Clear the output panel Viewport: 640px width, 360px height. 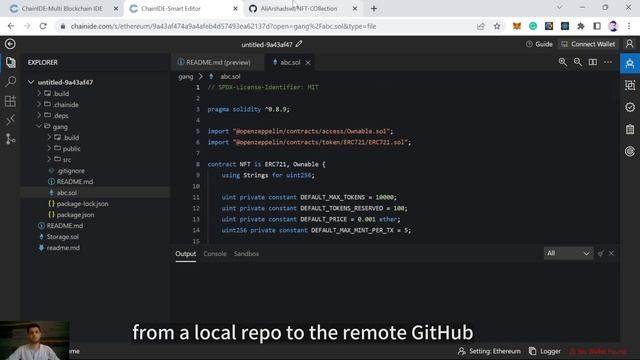point(600,253)
